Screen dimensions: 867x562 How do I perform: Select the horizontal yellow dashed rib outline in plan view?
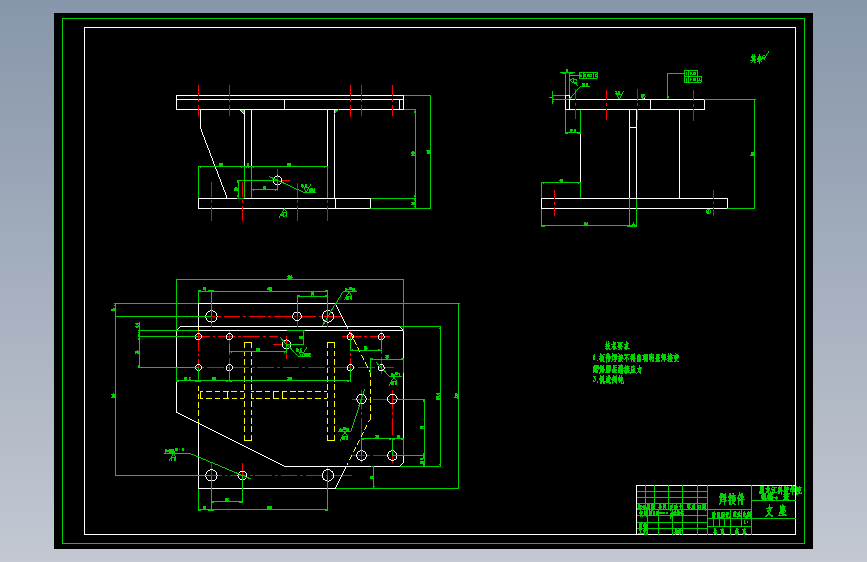(x=264, y=395)
